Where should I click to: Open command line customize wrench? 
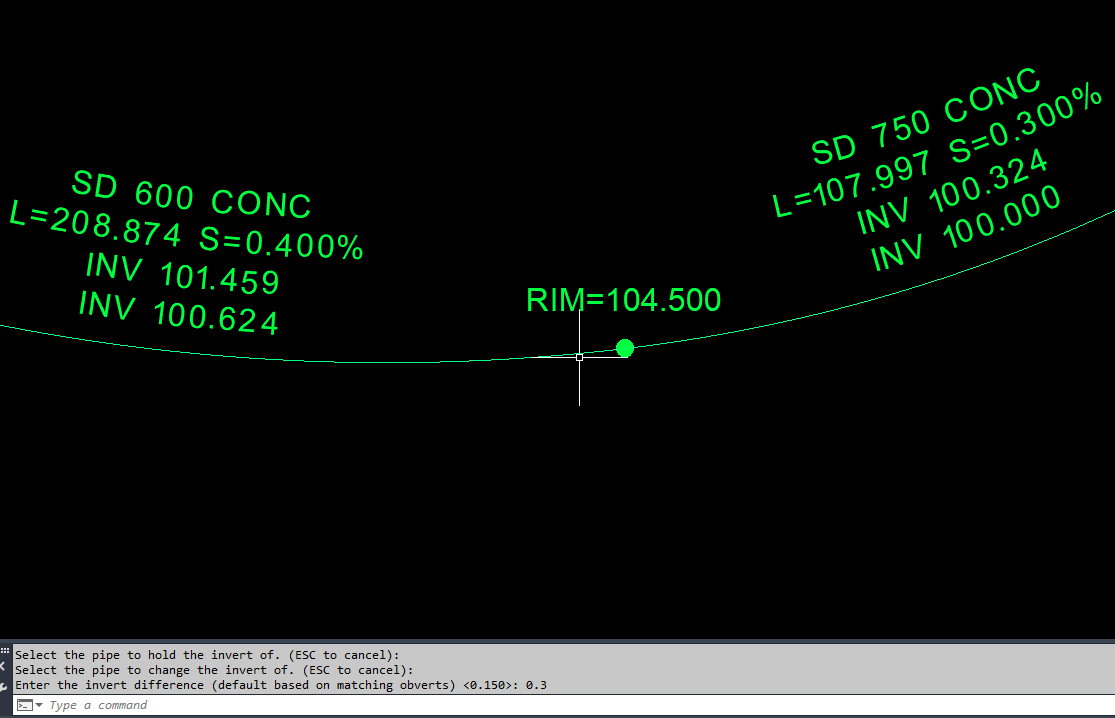(4, 687)
